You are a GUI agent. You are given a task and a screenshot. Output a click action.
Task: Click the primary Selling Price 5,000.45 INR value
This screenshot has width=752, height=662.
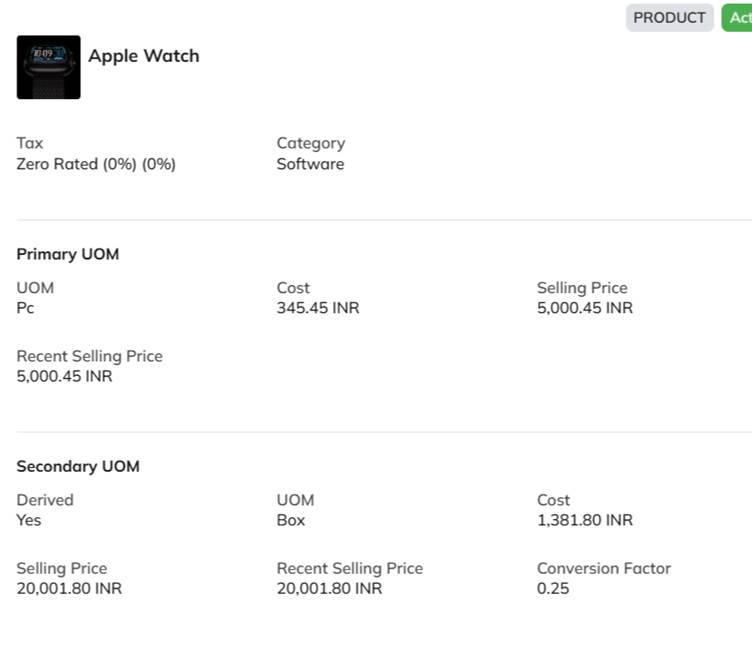pos(585,308)
